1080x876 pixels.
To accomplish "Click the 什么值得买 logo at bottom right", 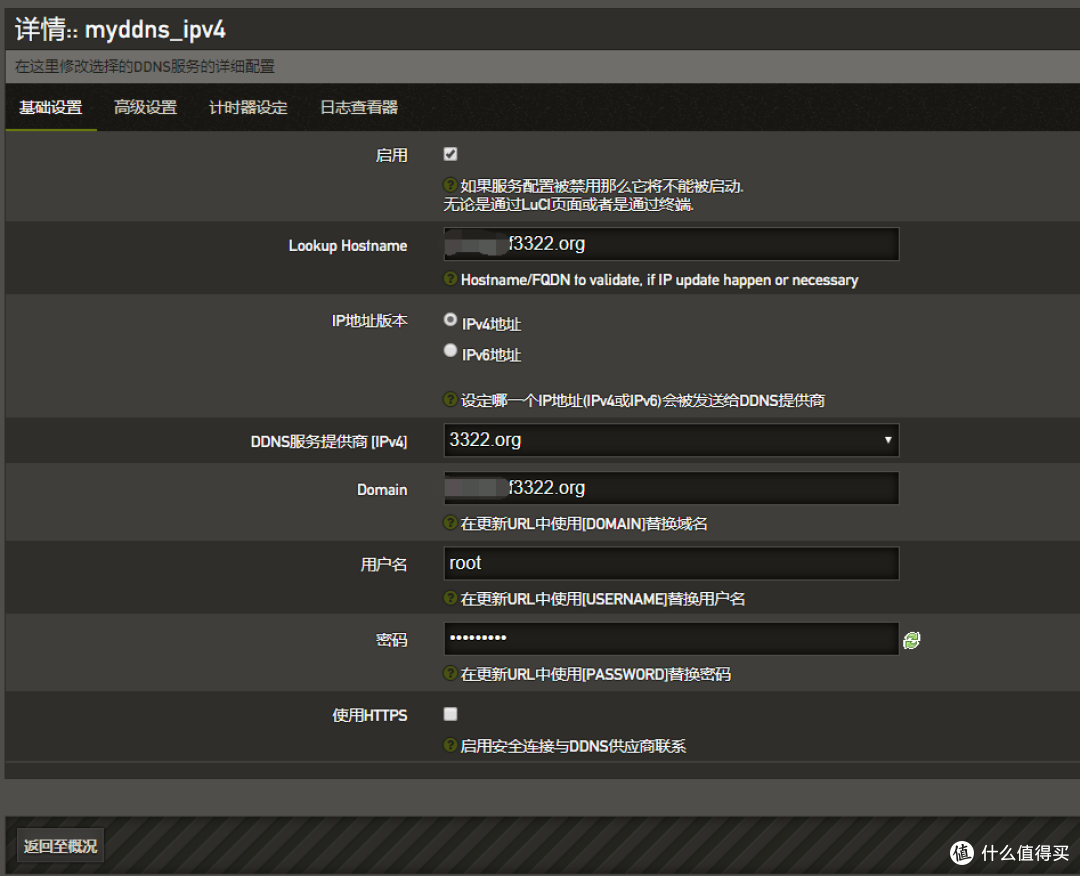I will click(x=1009, y=853).
